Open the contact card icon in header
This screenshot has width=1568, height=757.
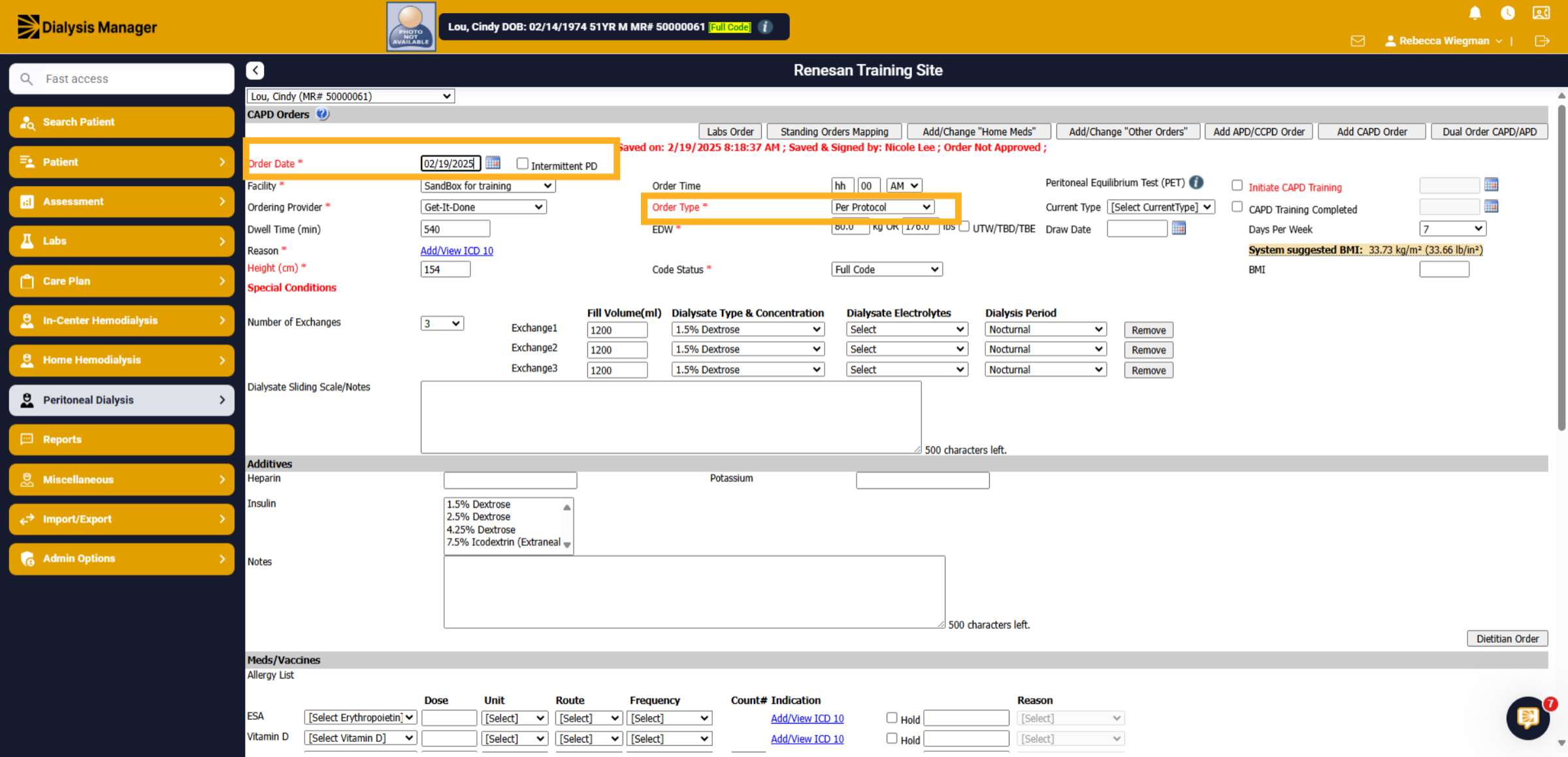pos(1541,13)
